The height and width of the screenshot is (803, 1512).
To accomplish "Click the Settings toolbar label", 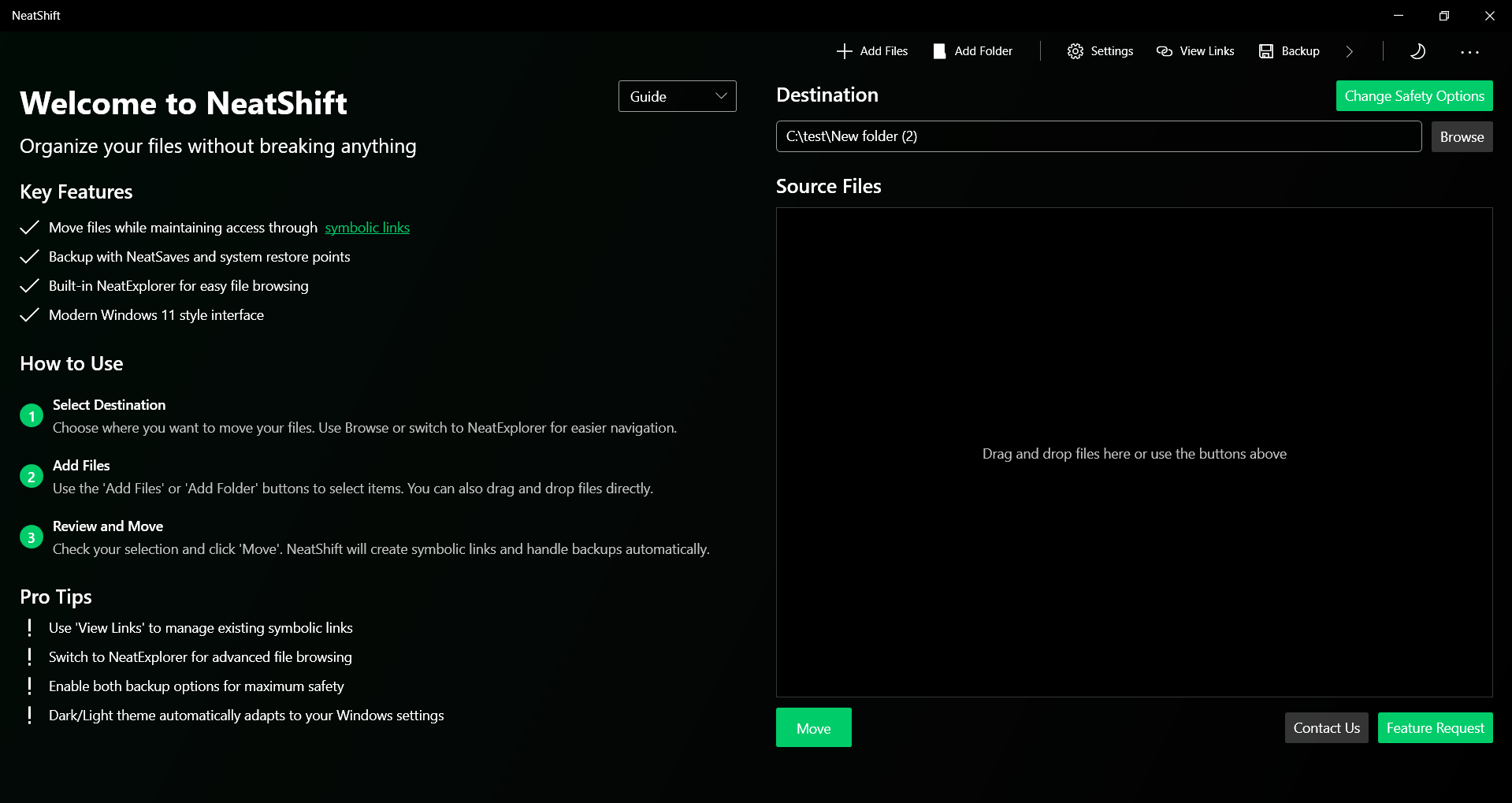I will tap(1112, 51).
